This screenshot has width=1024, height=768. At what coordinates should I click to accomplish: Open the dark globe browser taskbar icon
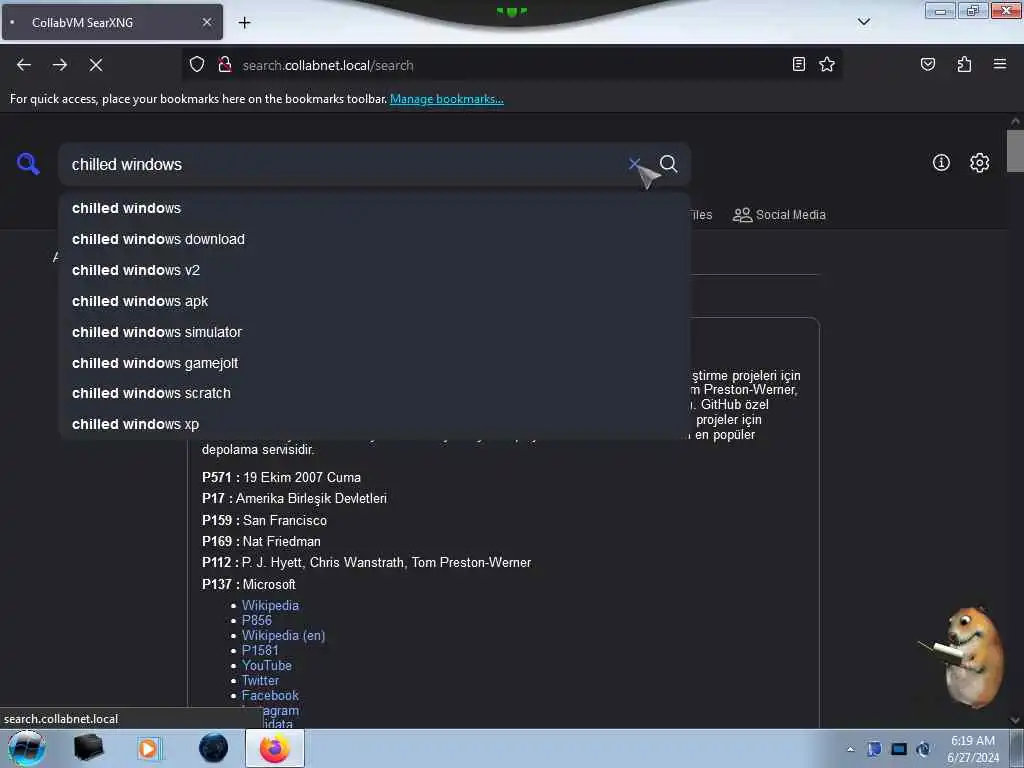[x=214, y=748]
